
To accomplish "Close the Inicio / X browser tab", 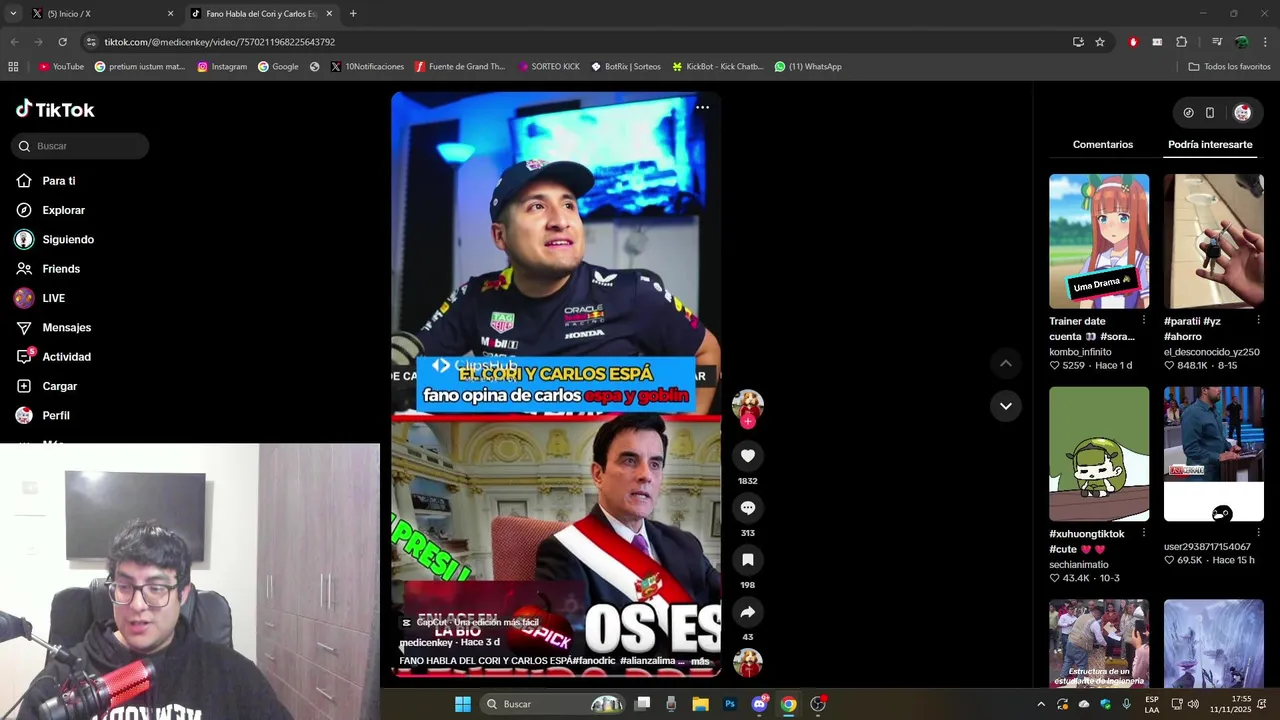I will pos(170,14).
